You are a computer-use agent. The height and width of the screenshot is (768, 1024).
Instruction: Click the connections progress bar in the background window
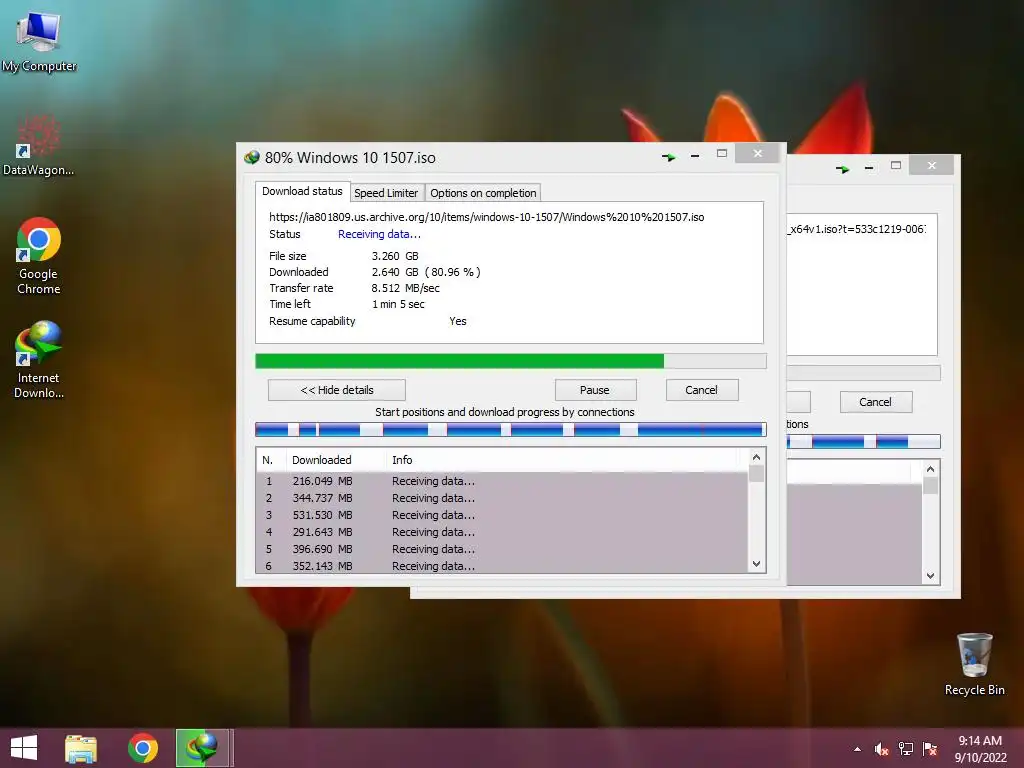click(x=863, y=441)
